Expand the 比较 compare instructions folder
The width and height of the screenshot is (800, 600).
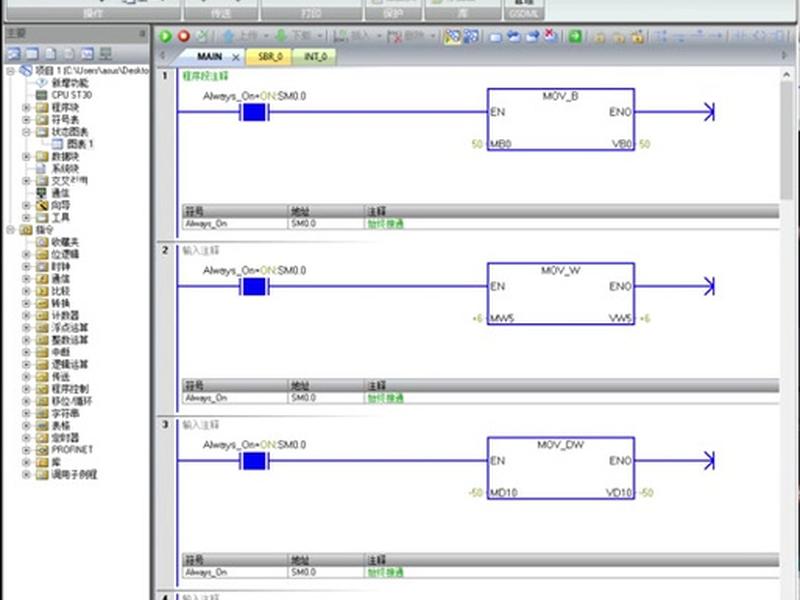click(26, 291)
